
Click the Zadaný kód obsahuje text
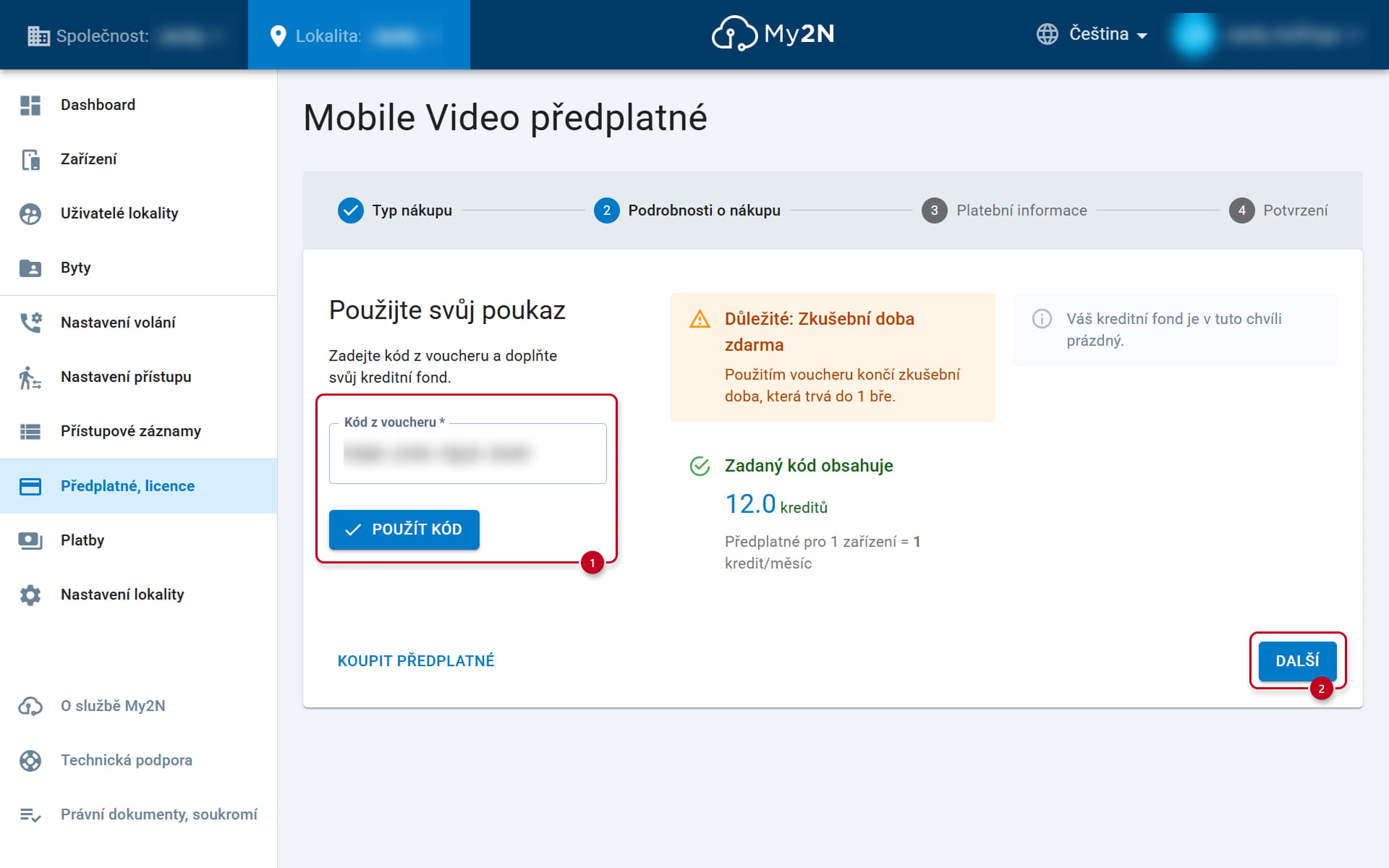(x=809, y=466)
